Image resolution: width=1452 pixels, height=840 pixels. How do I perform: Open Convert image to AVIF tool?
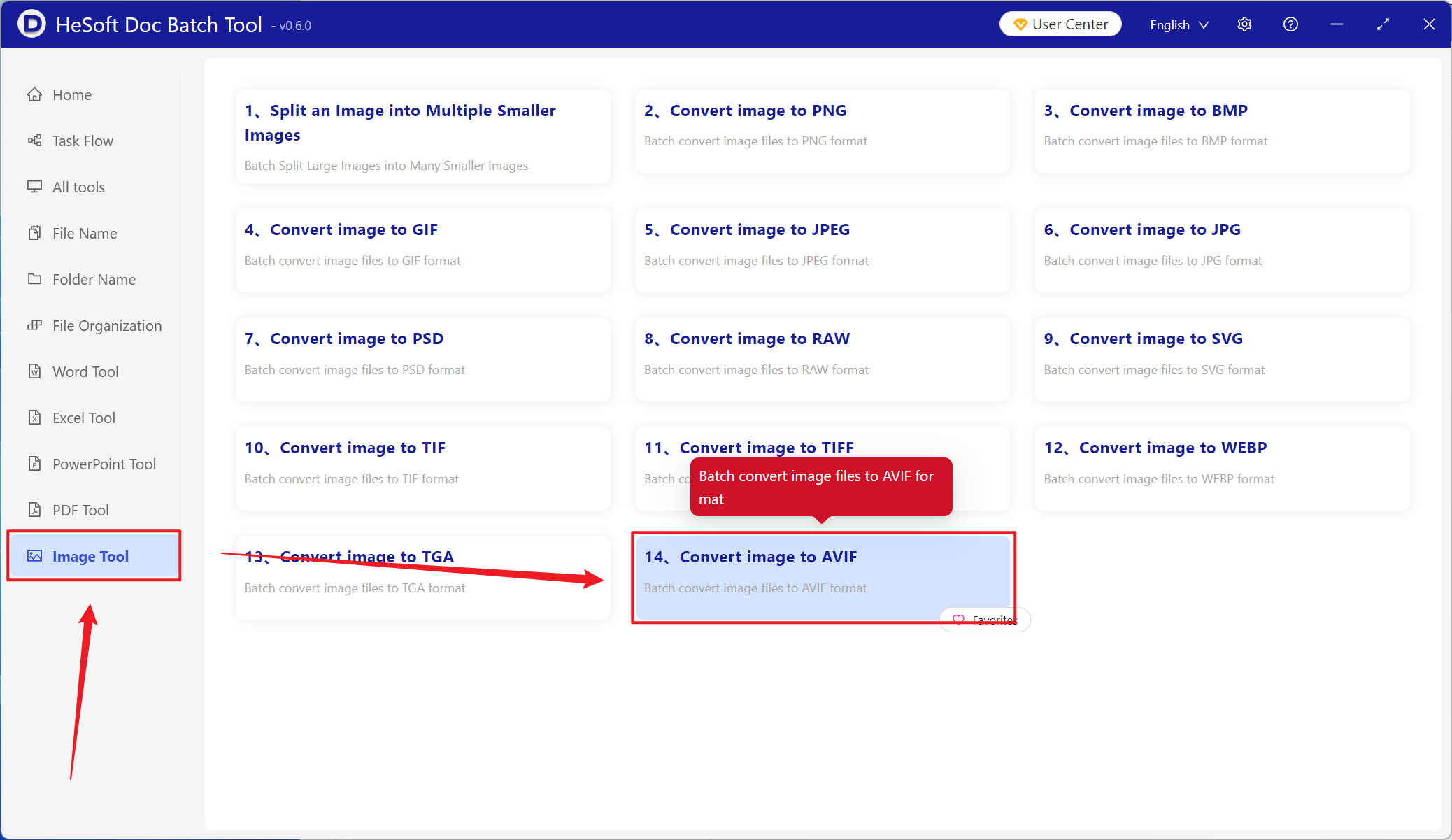click(823, 578)
